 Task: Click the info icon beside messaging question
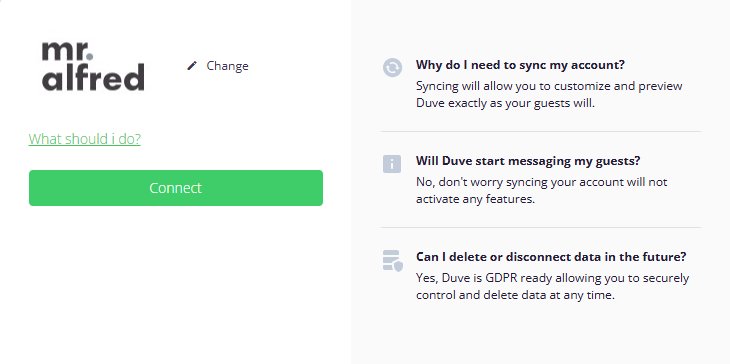coord(392,164)
